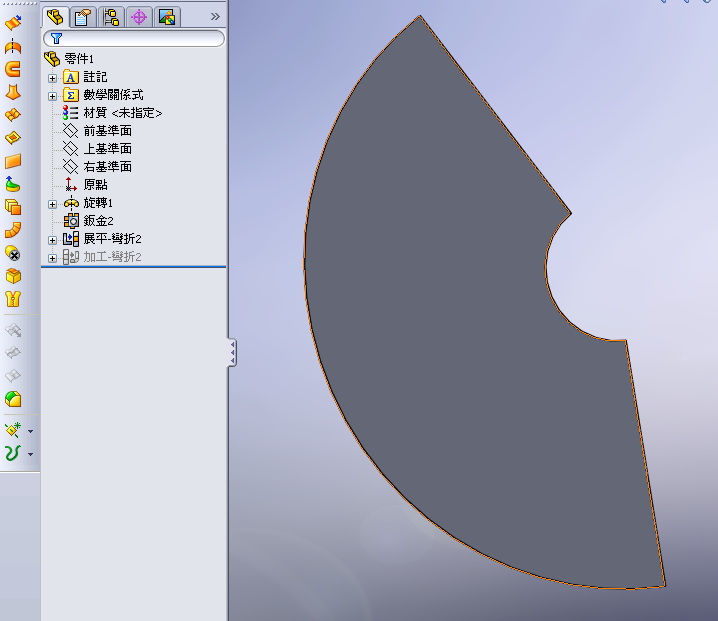
Task: Switch to DisplayManager tab
Action: (x=167, y=17)
